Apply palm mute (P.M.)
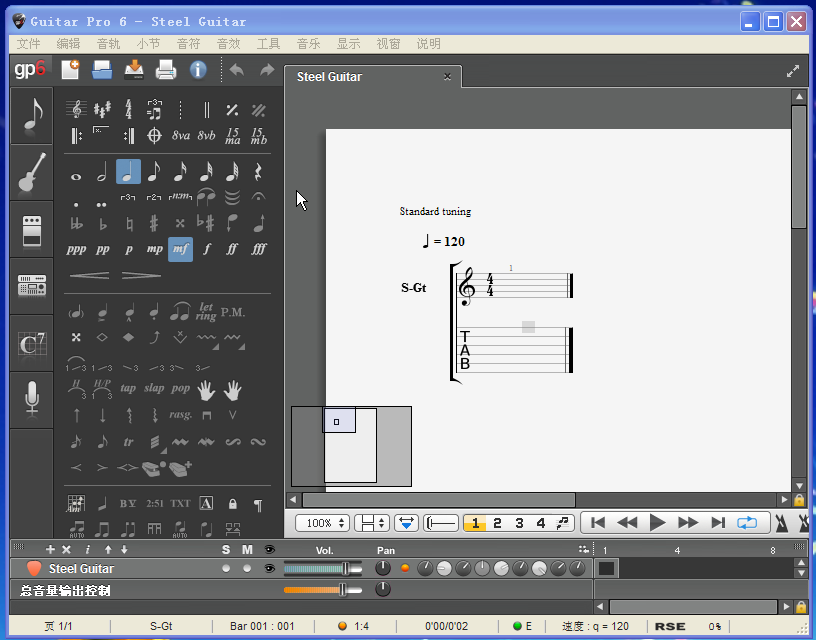Screen dimensions: 816x640 (232, 312)
